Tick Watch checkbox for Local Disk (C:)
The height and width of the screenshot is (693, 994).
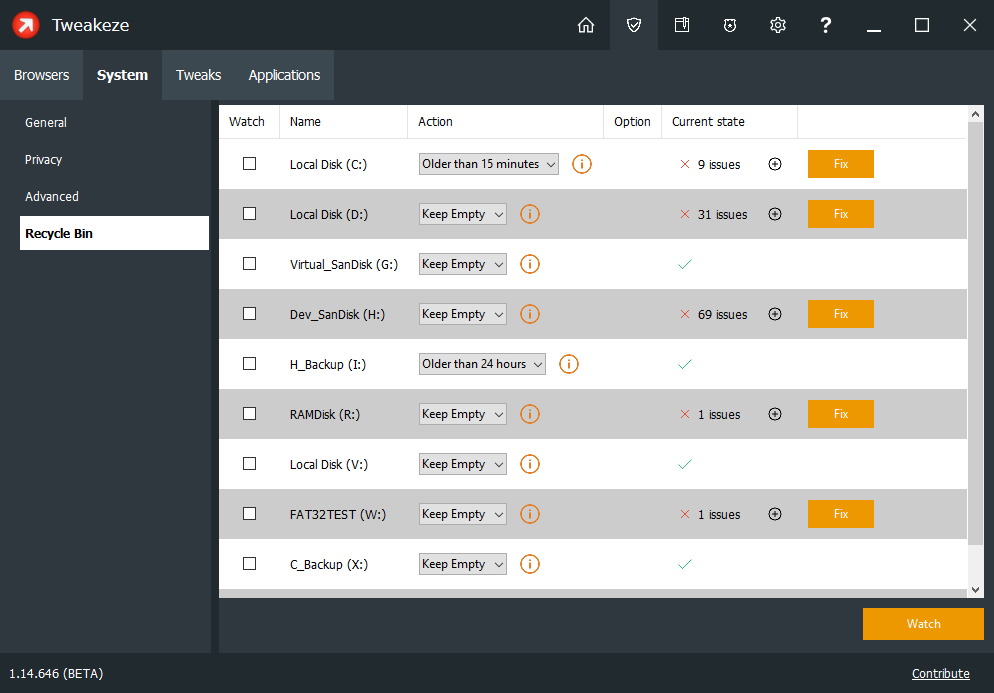coord(250,164)
